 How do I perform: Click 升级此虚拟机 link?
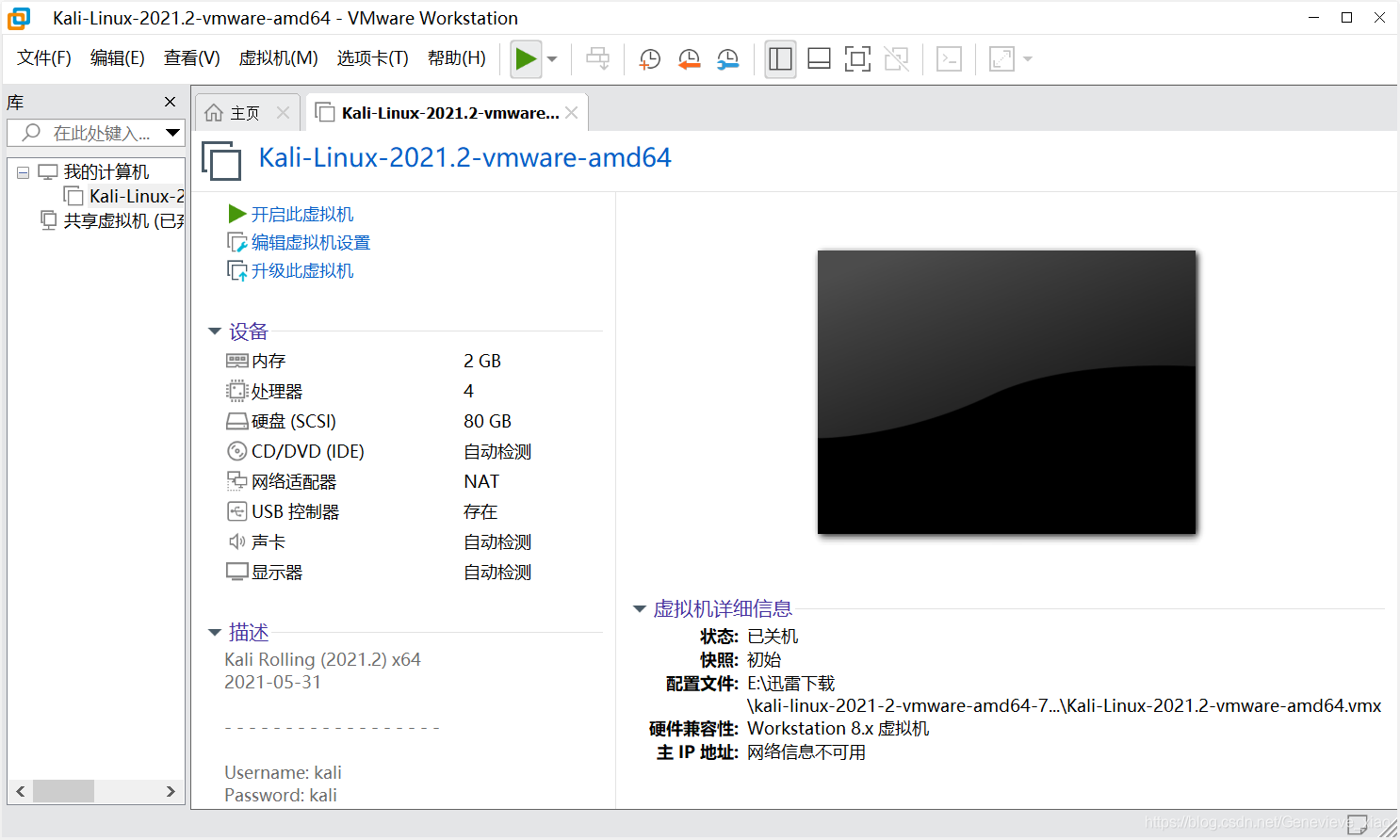pyautogui.click(x=301, y=270)
